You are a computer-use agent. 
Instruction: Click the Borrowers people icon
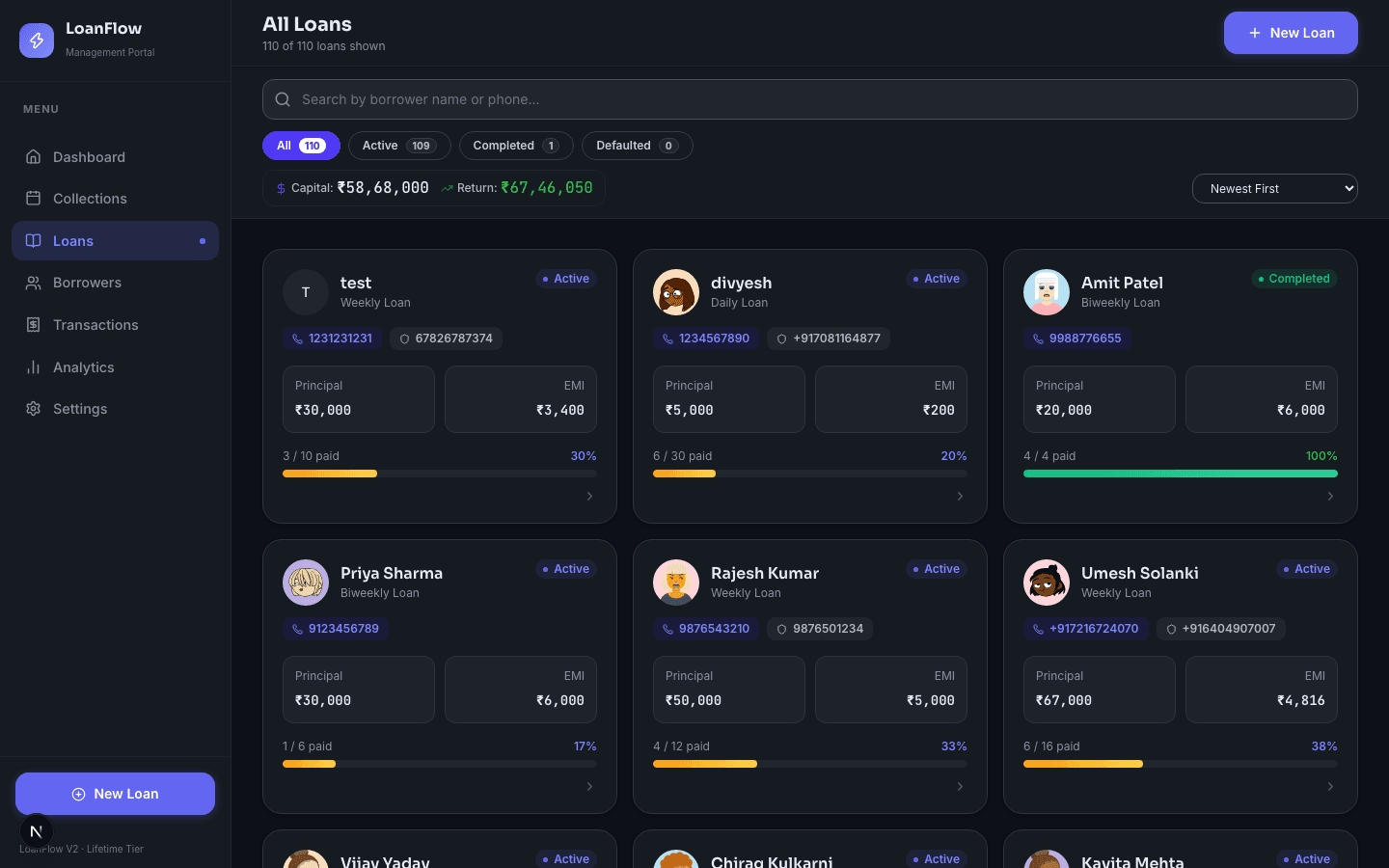click(33, 283)
